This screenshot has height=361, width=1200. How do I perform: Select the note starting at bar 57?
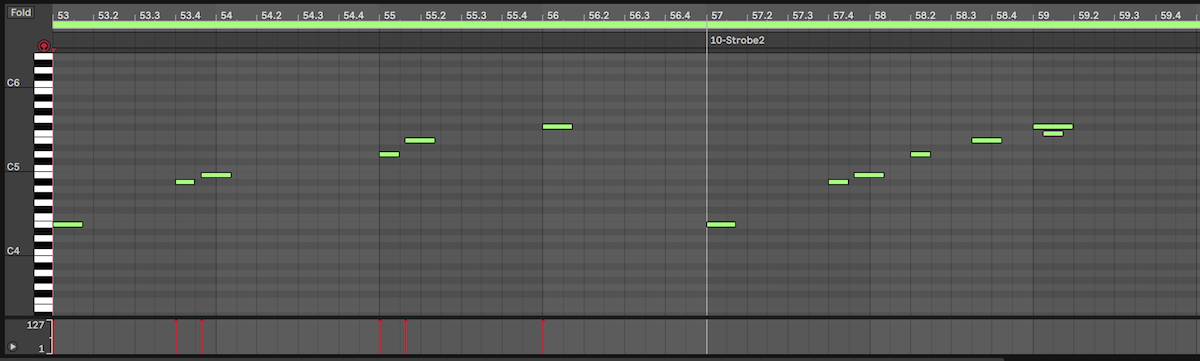click(721, 224)
